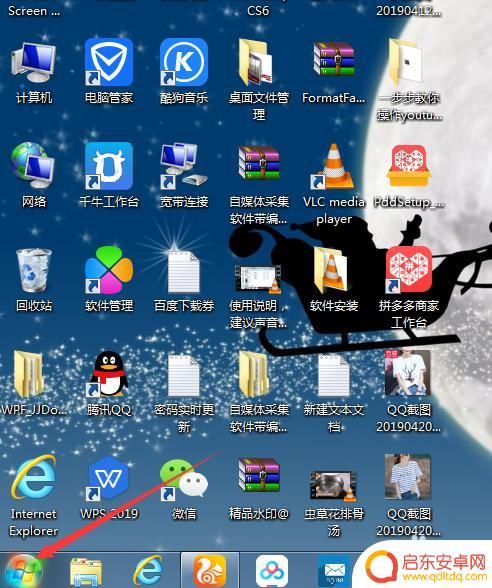492x588 pixels.
Task: Select the 电脑管家 shortcut
Action: (x=109, y=62)
